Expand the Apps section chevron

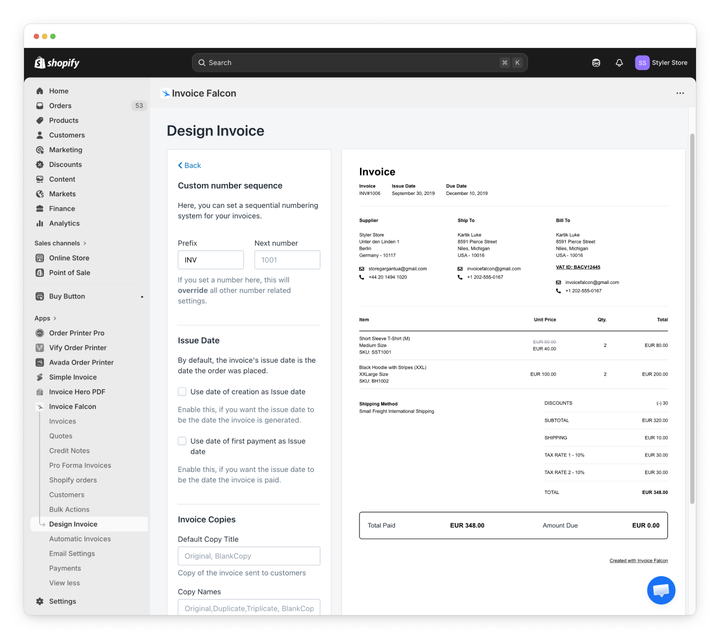(x=55, y=318)
